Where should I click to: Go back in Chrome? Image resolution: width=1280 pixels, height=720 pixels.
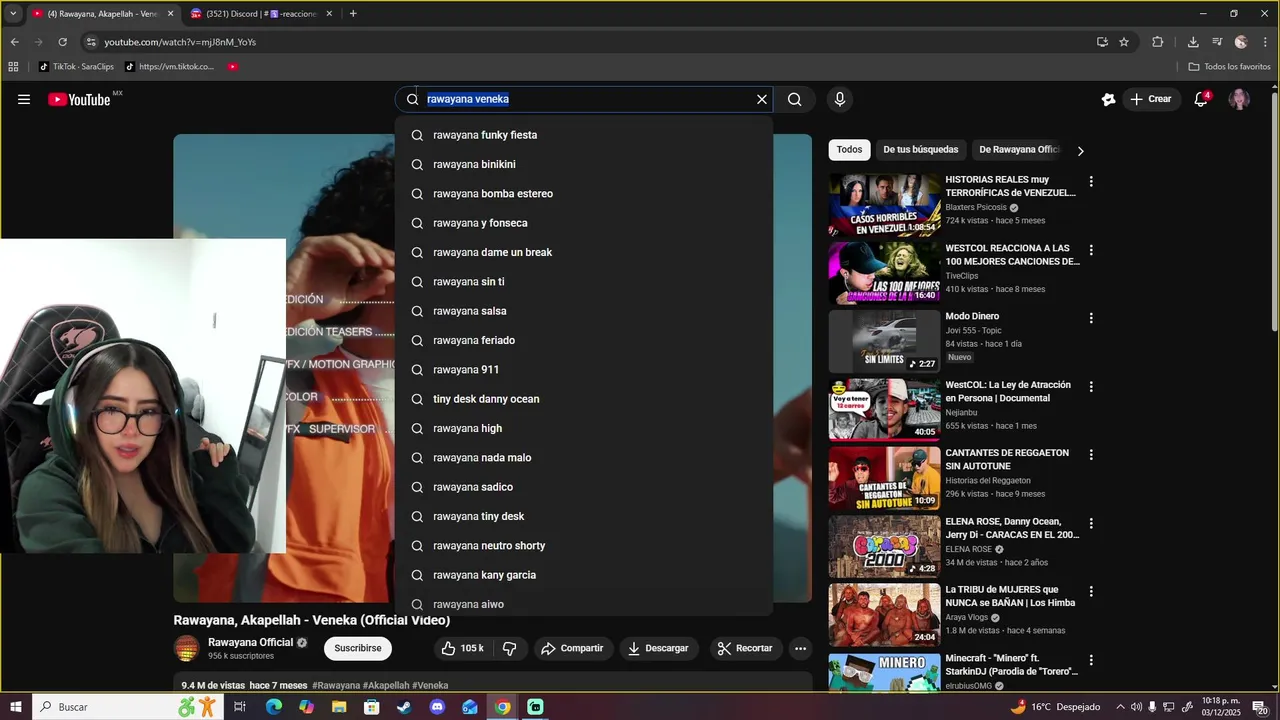point(14,42)
